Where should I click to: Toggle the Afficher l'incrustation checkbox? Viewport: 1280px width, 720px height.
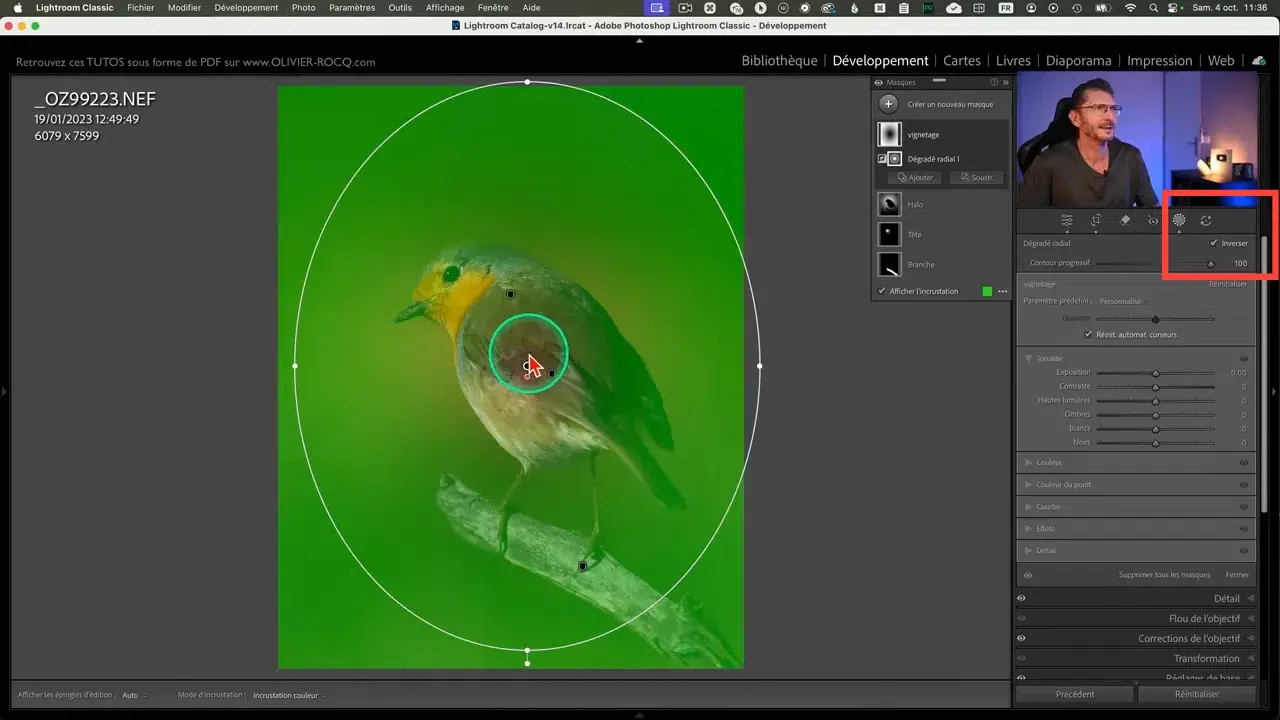(x=880, y=291)
